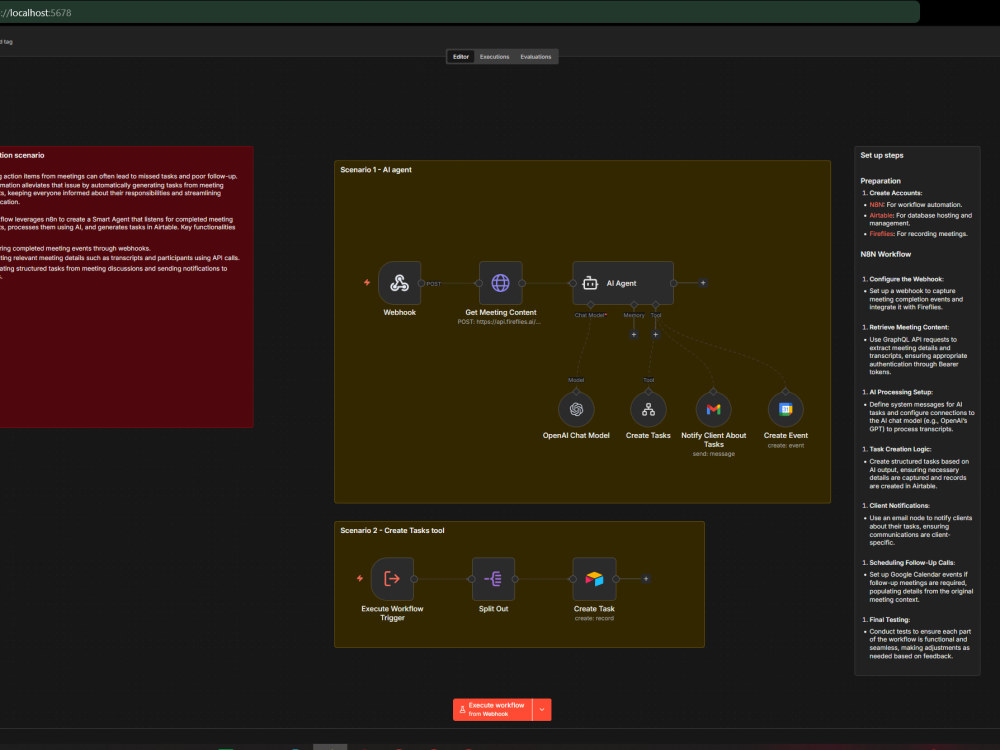Open the Notify Client About Tasks Gmail node
1000x750 pixels.
[x=714, y=409]
